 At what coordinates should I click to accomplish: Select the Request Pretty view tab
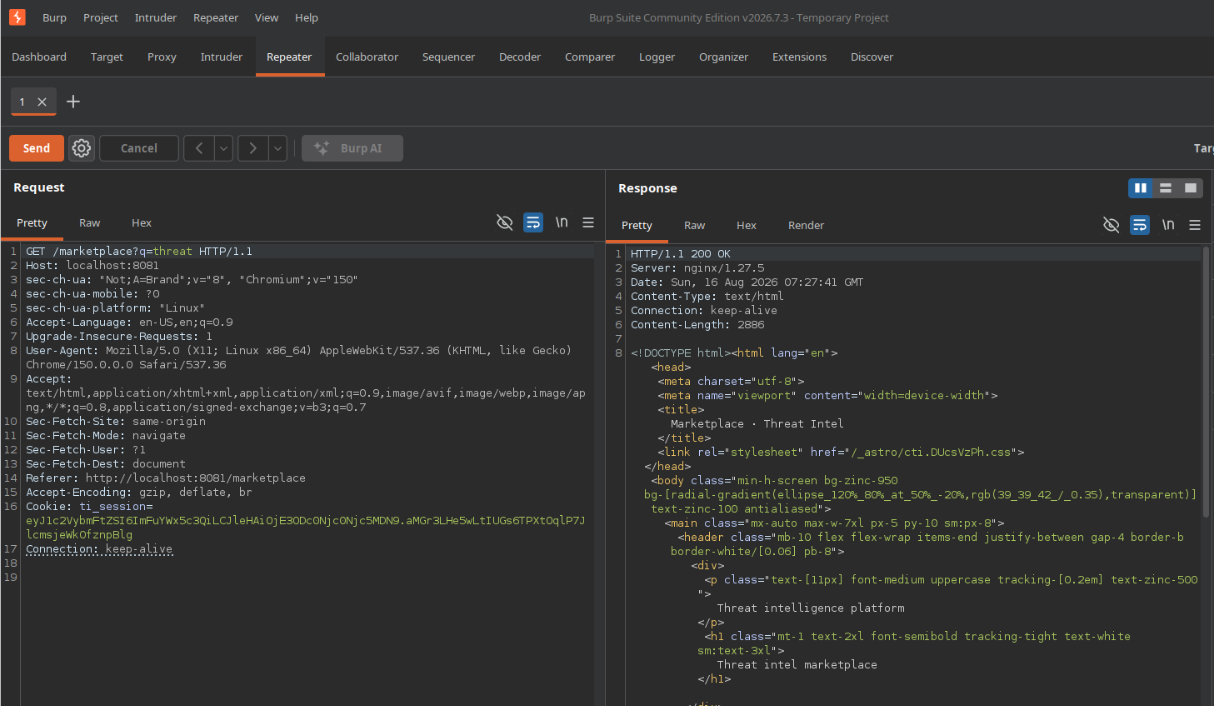32,223
